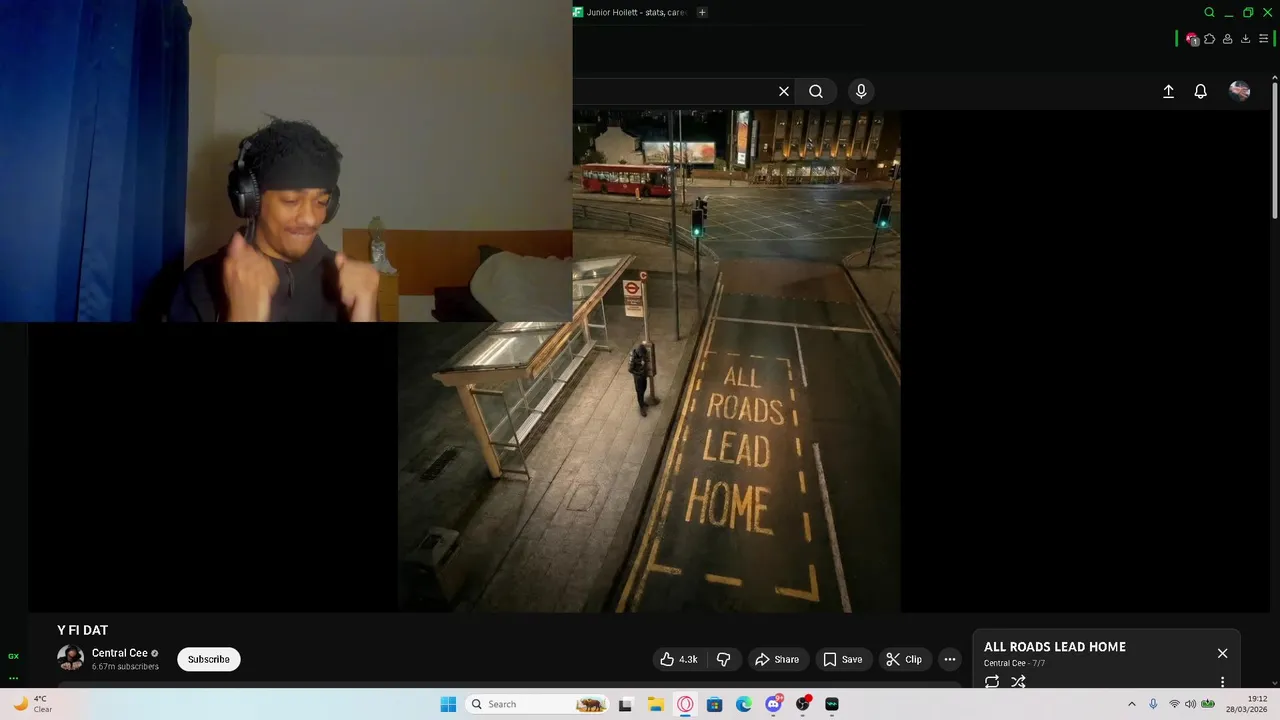1280x720 pixels.
Task: Open the volume speaker tray icon
Action: pyautogui.click(x=1190, y=704)
